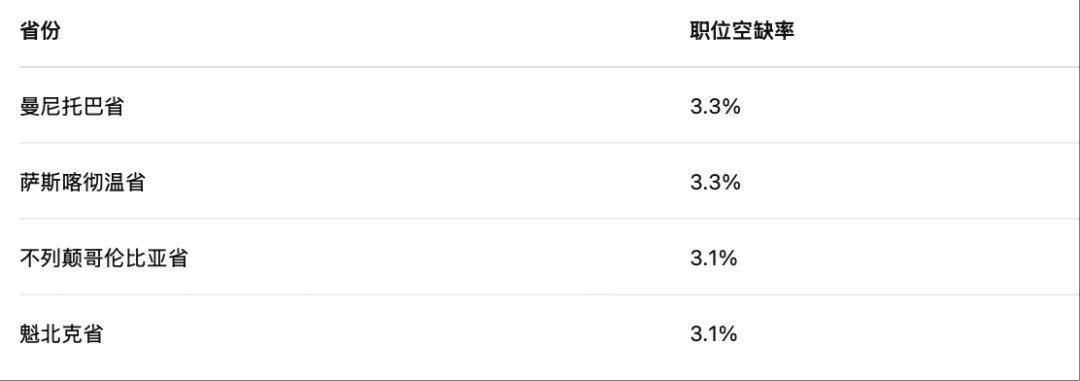
Task: Click the 3.1% value for 魁北克省
Action: coord(714,334)
